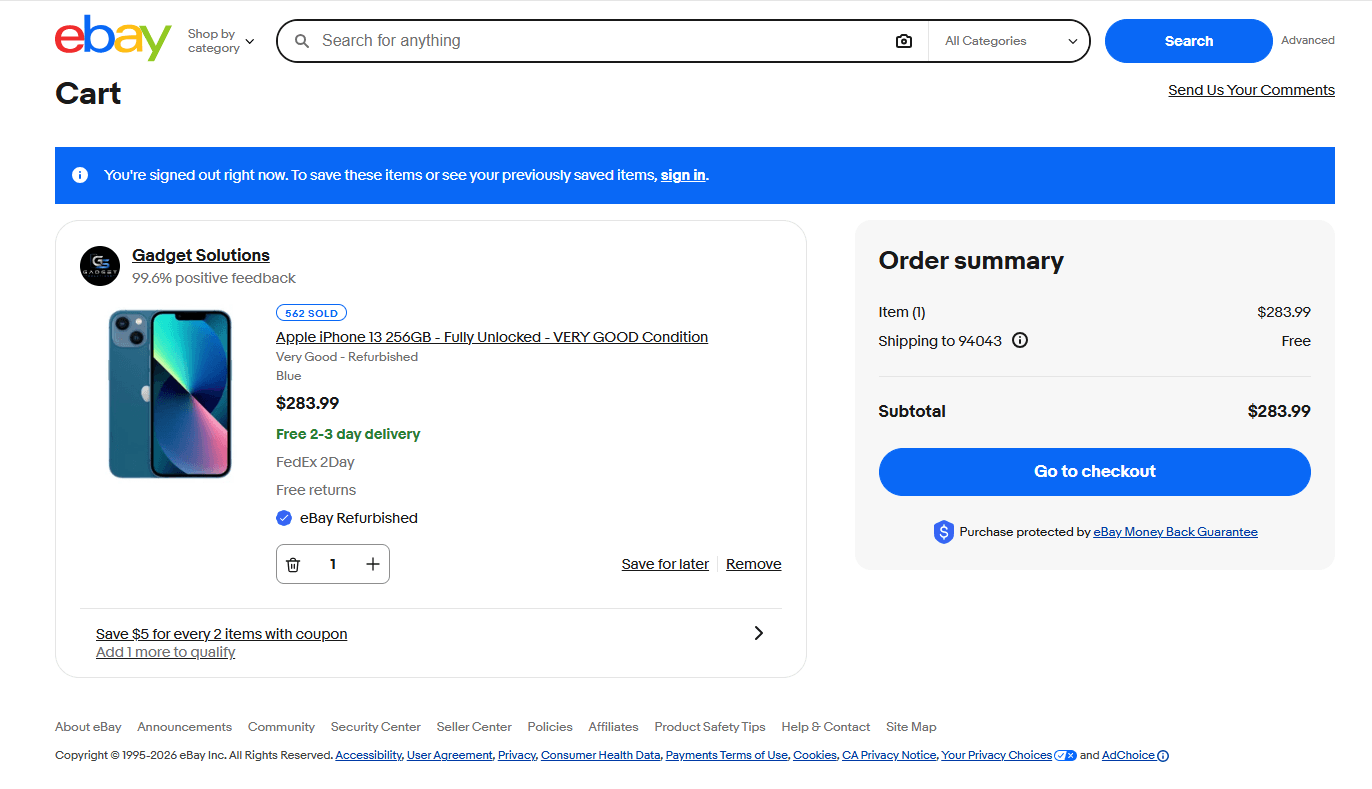Open Help & Contact footer link
The image size is (1372, 789).
[826, 727]
